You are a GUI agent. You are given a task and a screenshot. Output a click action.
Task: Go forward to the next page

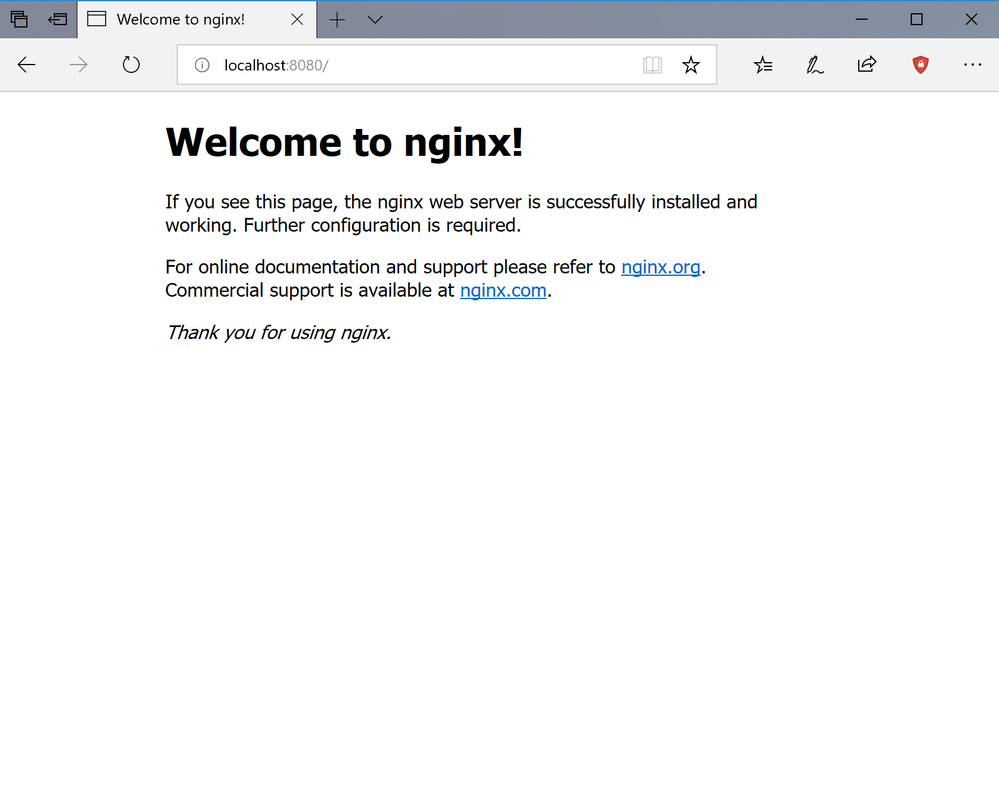(78, 64)
